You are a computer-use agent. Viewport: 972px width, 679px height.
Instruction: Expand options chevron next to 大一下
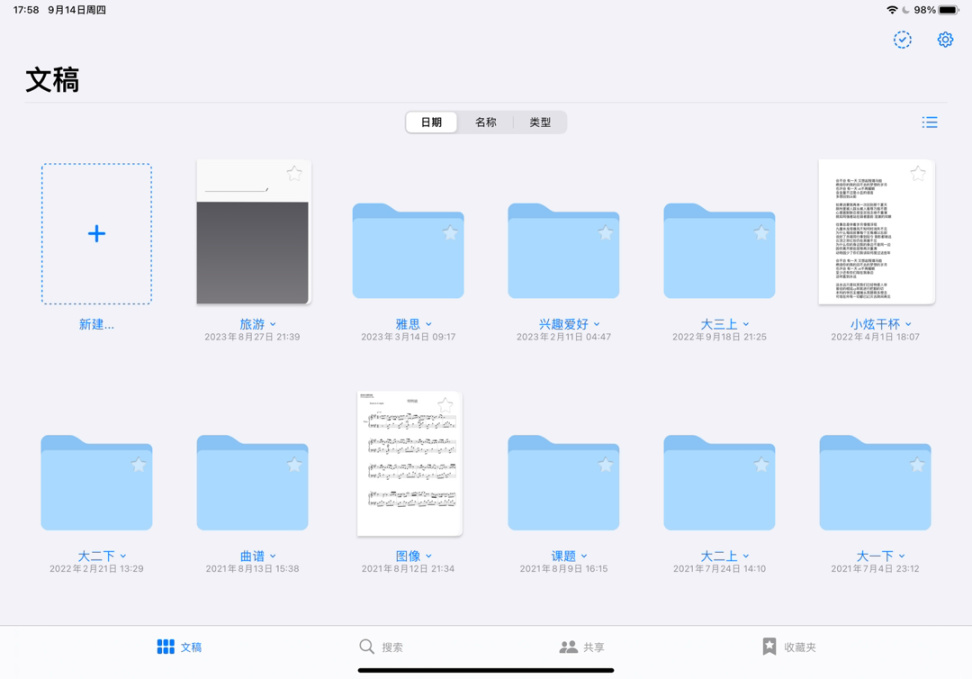click(902, 556)
